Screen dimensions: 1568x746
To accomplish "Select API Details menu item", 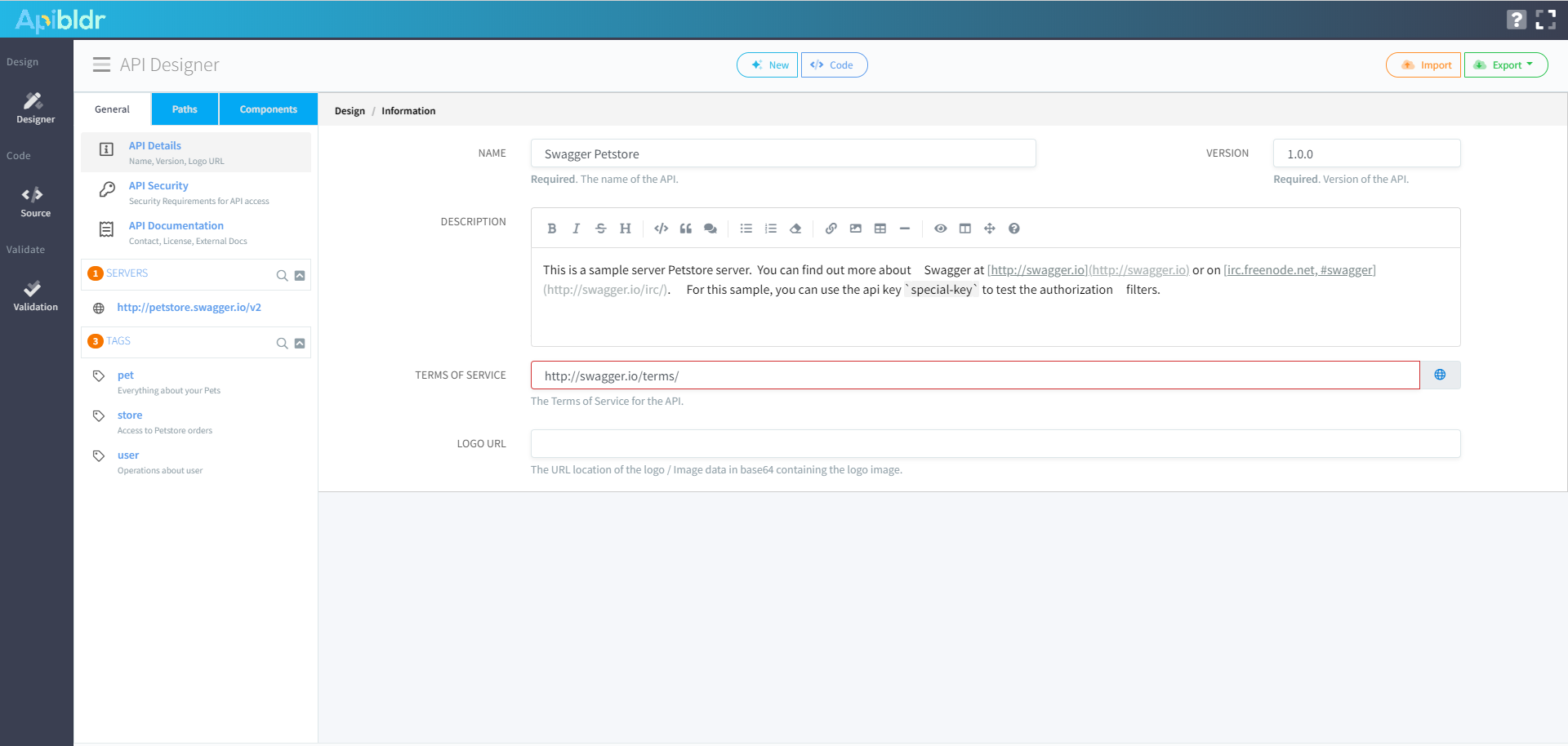I will coord(196,153).
